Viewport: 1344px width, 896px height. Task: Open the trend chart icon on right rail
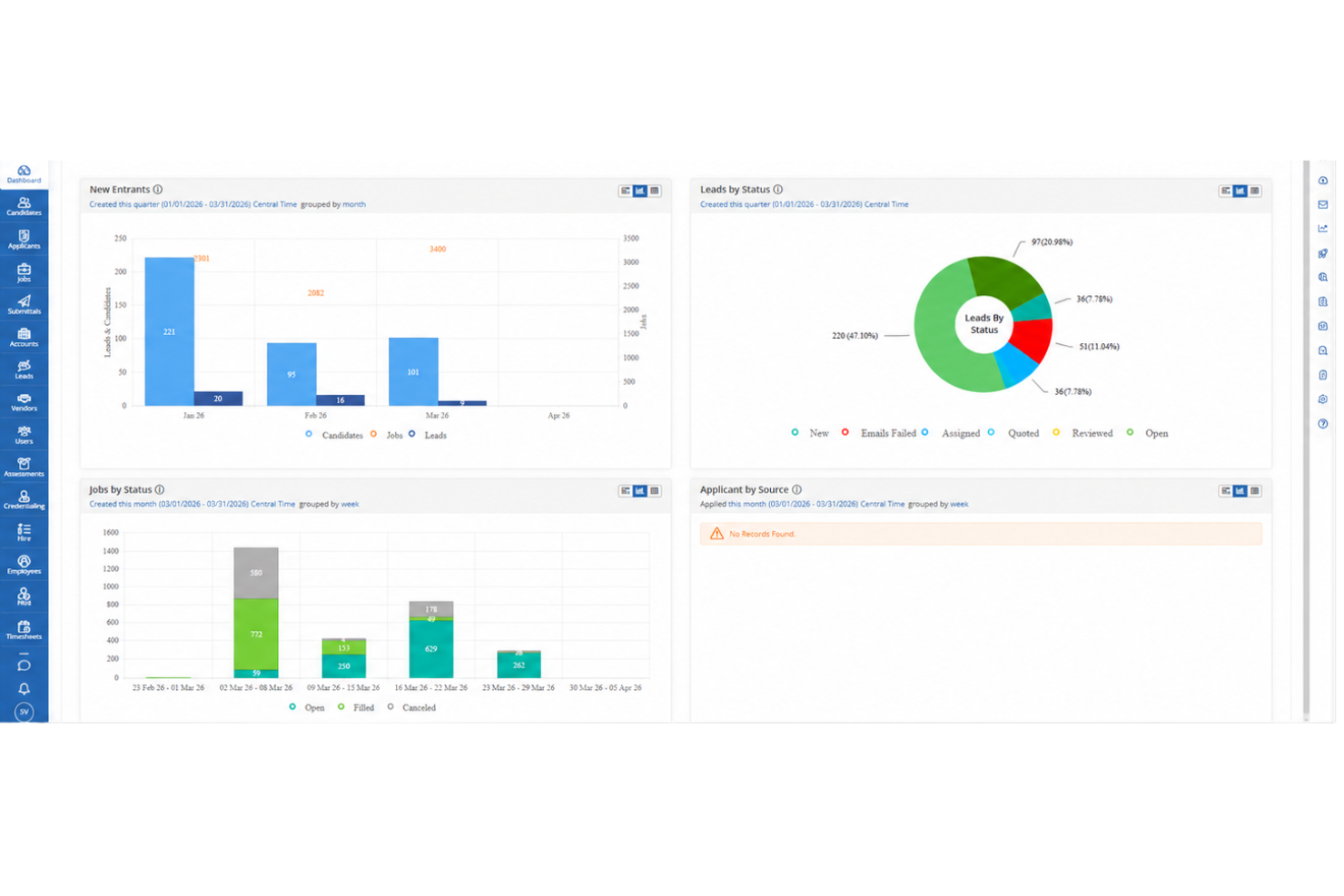click(1322, 229)
